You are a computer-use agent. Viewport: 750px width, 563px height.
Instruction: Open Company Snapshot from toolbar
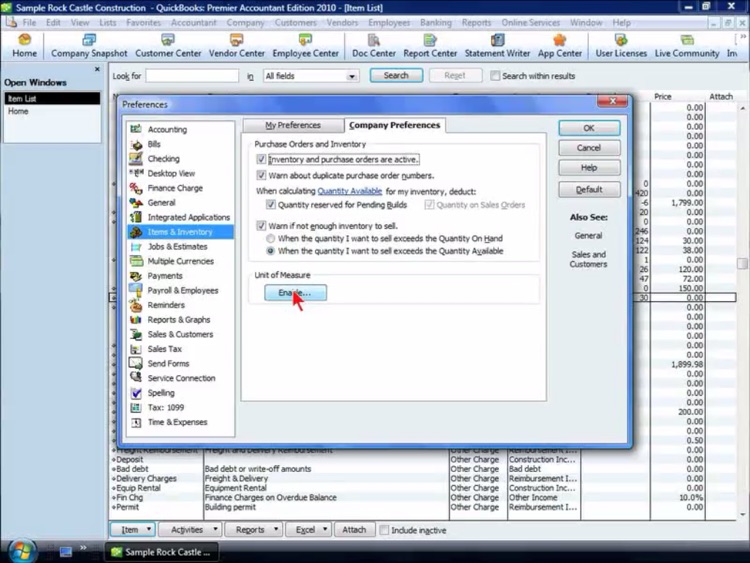point(89,46)
